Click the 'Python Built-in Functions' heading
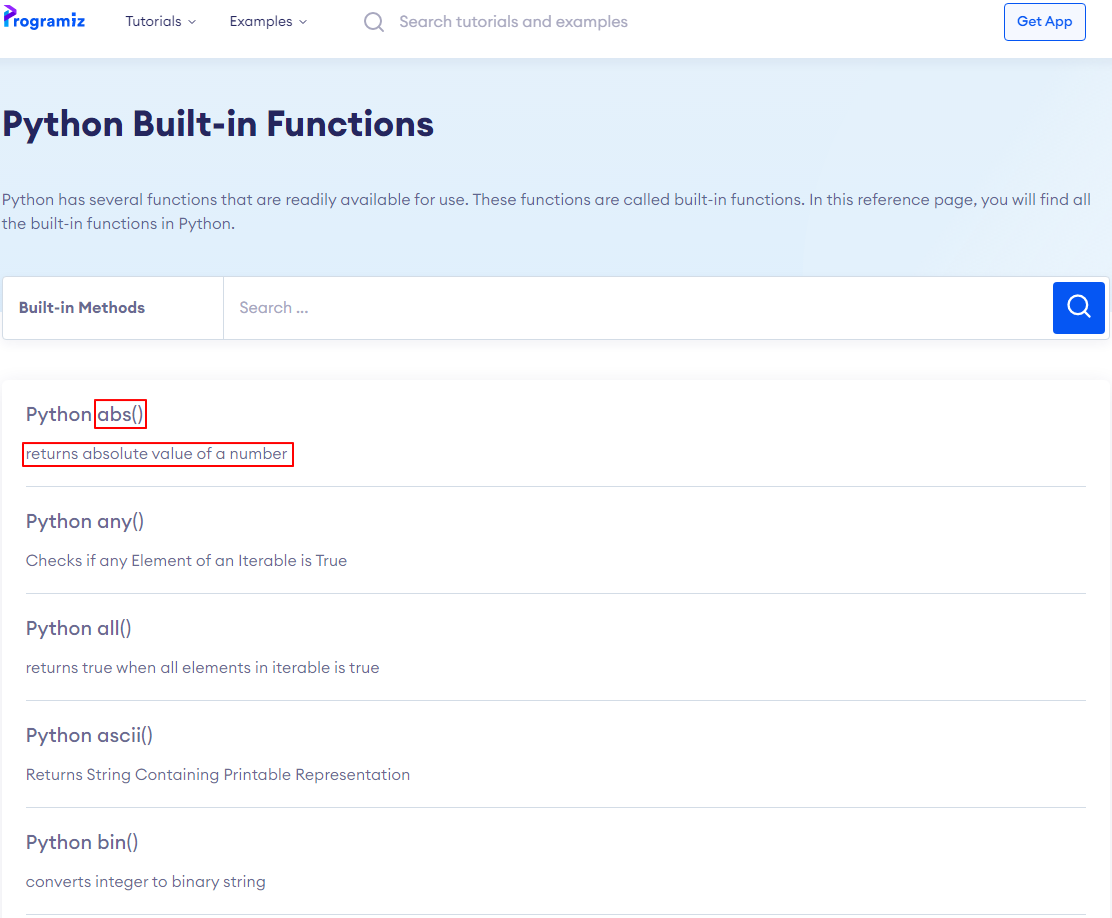This screenshot has width=1112, height=918. [218, 124]
